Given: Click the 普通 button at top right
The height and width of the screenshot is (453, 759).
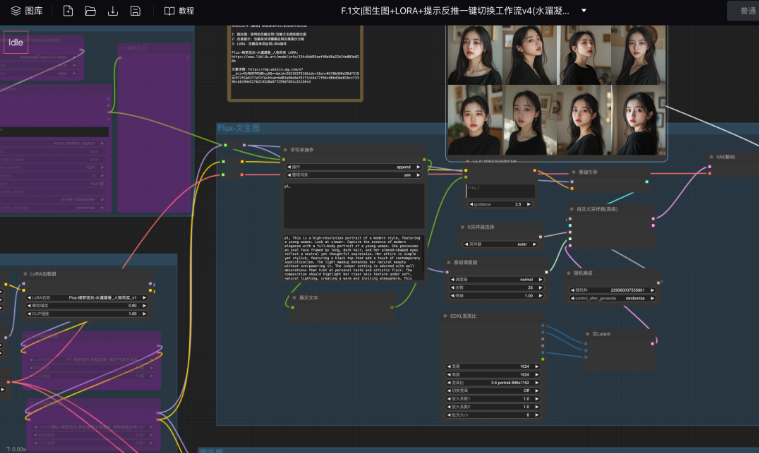Looking at the screenshot, I should pos(744,11).
